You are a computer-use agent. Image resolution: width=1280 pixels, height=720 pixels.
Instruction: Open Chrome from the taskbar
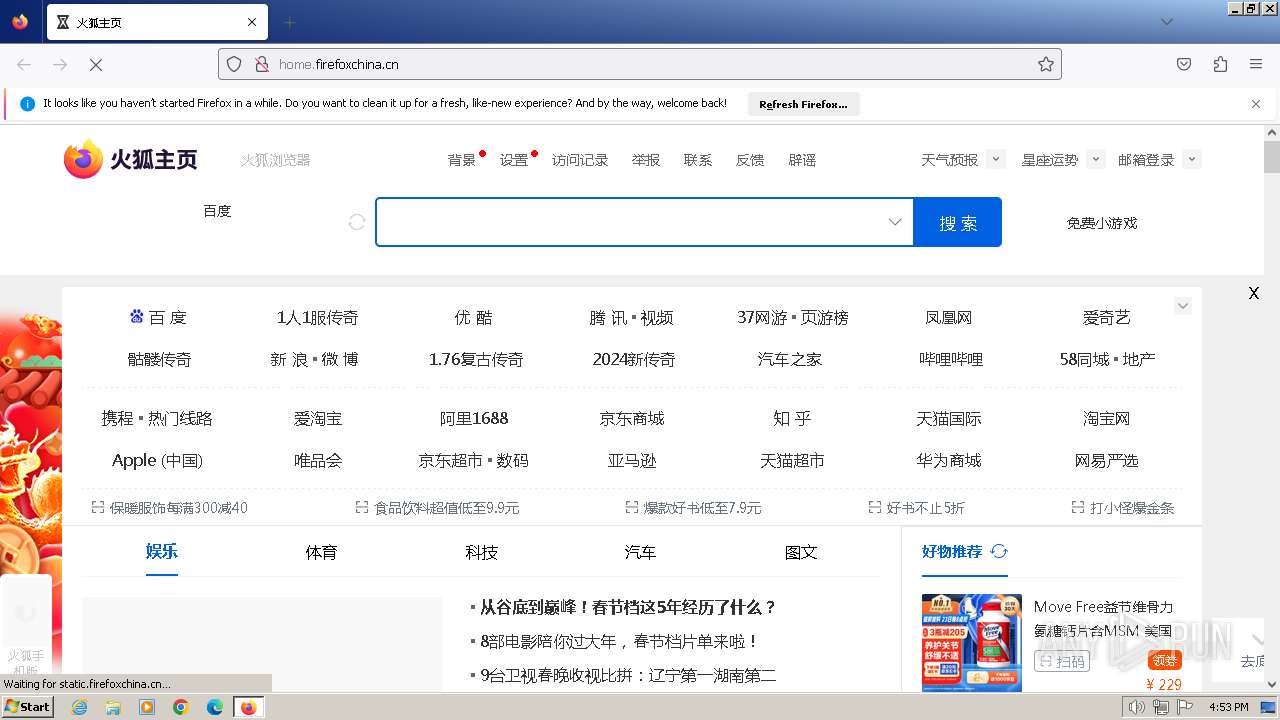pos(181,707)
